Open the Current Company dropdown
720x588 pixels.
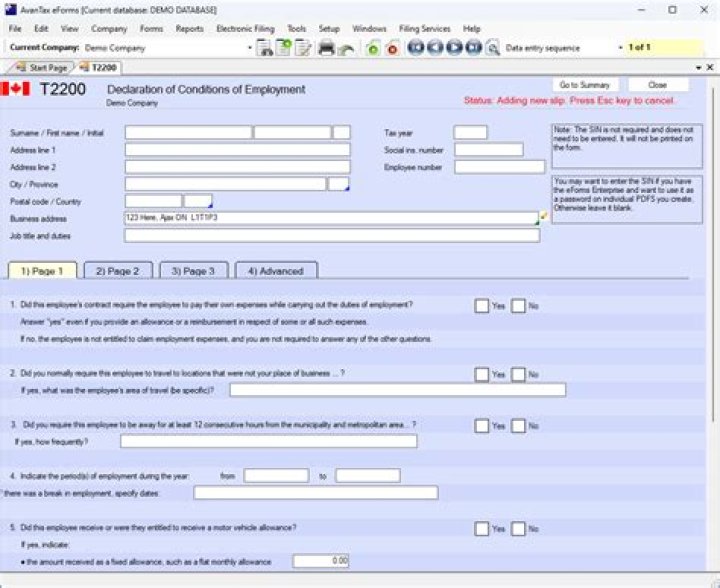coord(249,48)
